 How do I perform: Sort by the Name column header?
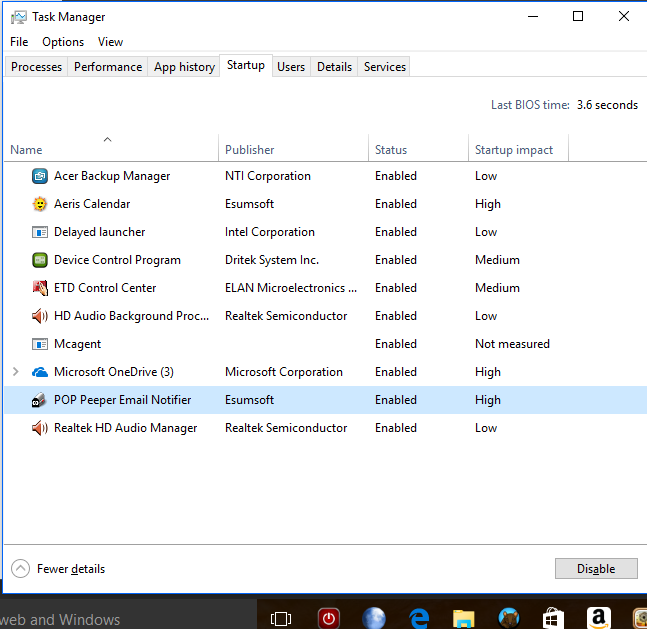[111, 148]
